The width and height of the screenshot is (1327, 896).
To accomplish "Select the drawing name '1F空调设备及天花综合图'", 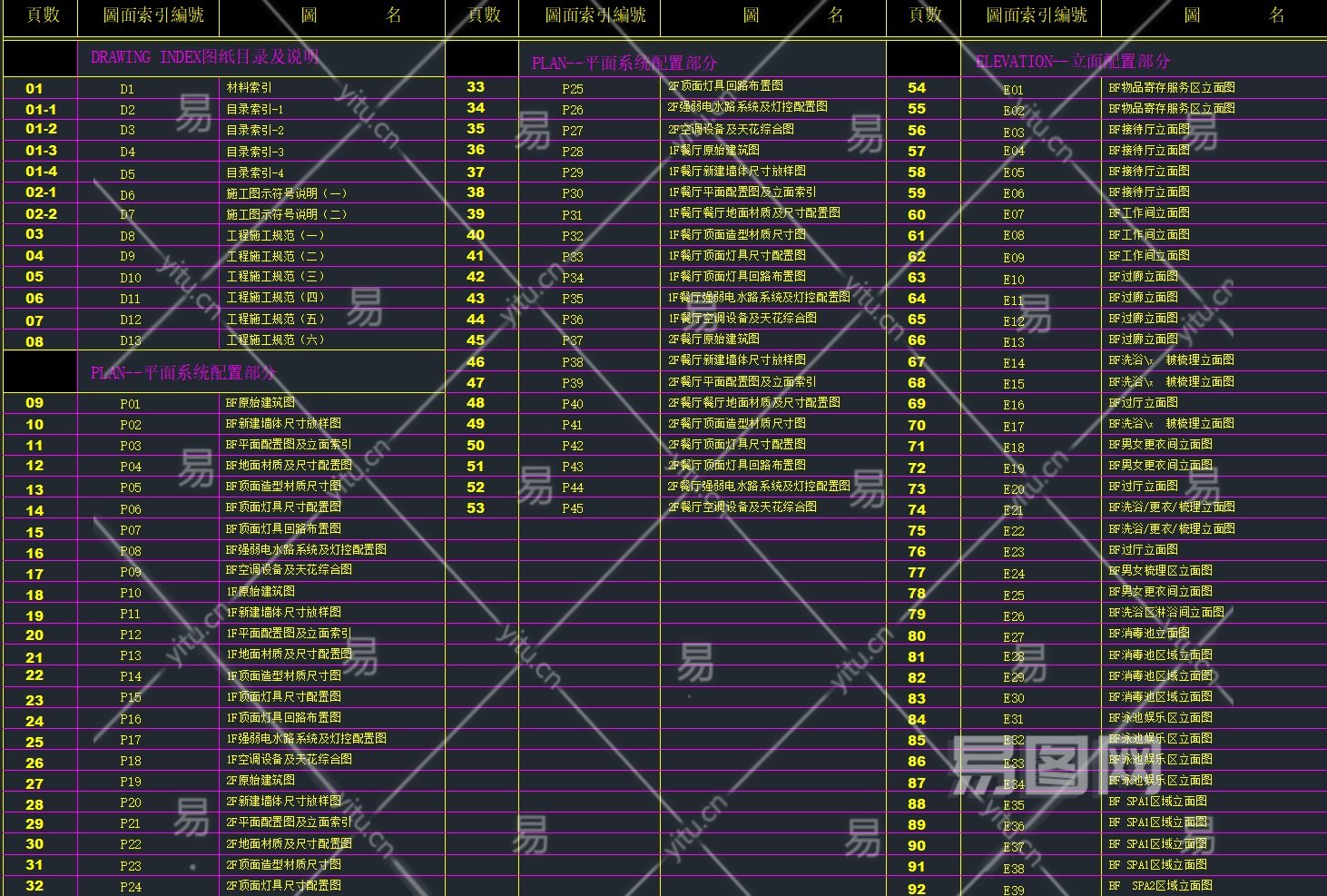I will (289, 759).
